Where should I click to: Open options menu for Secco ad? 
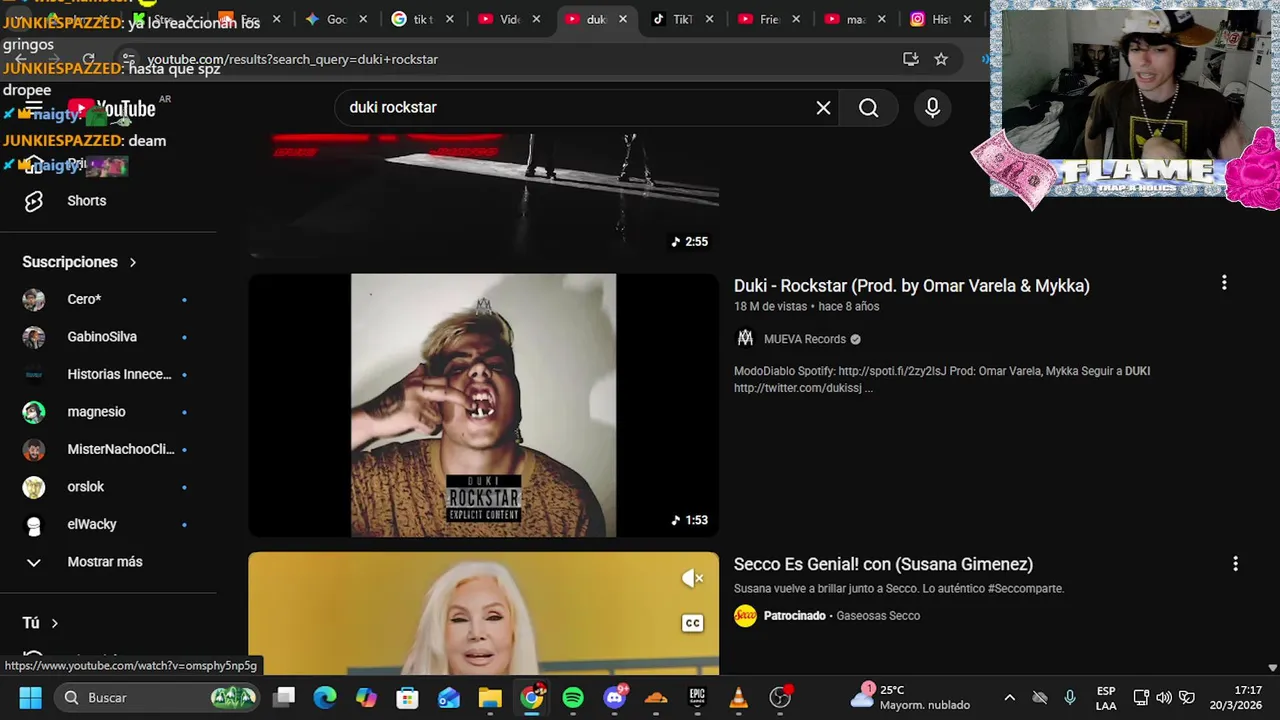coord(1235,564)
